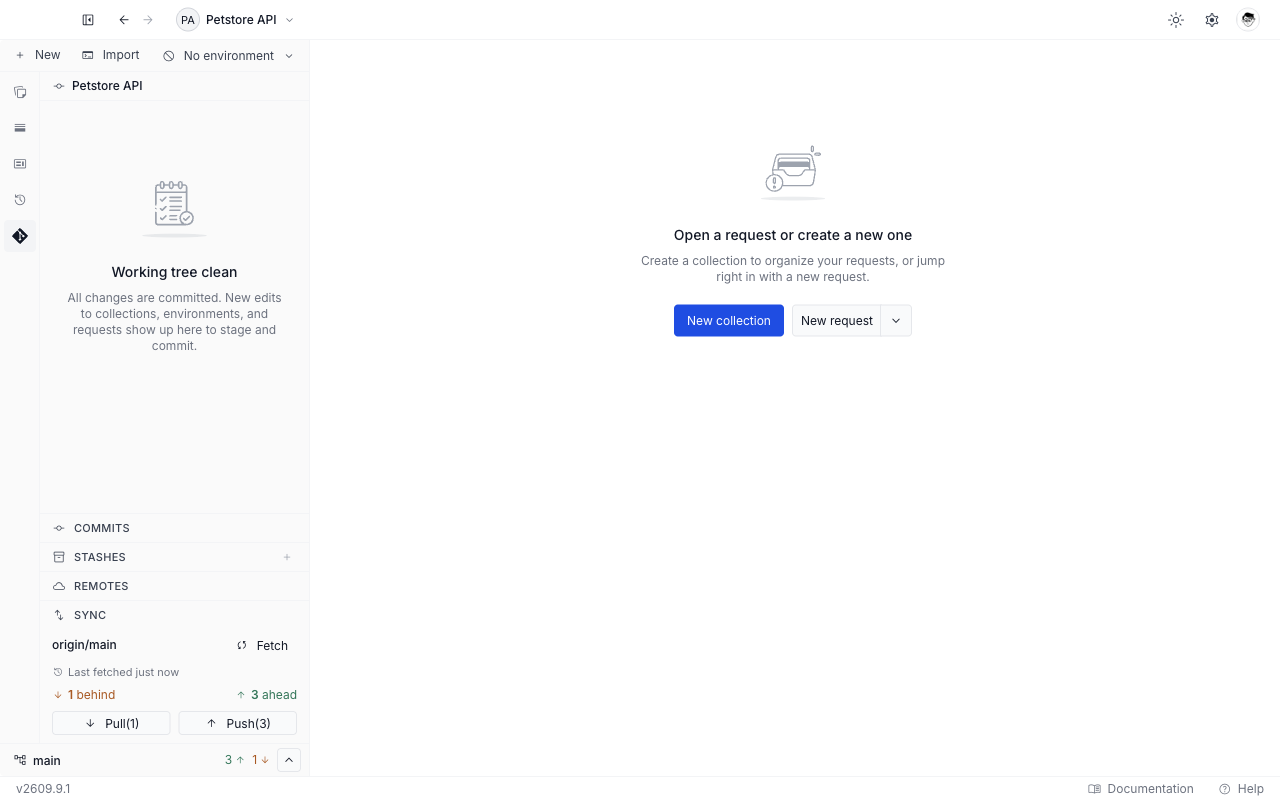
Task: Go back with the left arrow
Action: 124,20
